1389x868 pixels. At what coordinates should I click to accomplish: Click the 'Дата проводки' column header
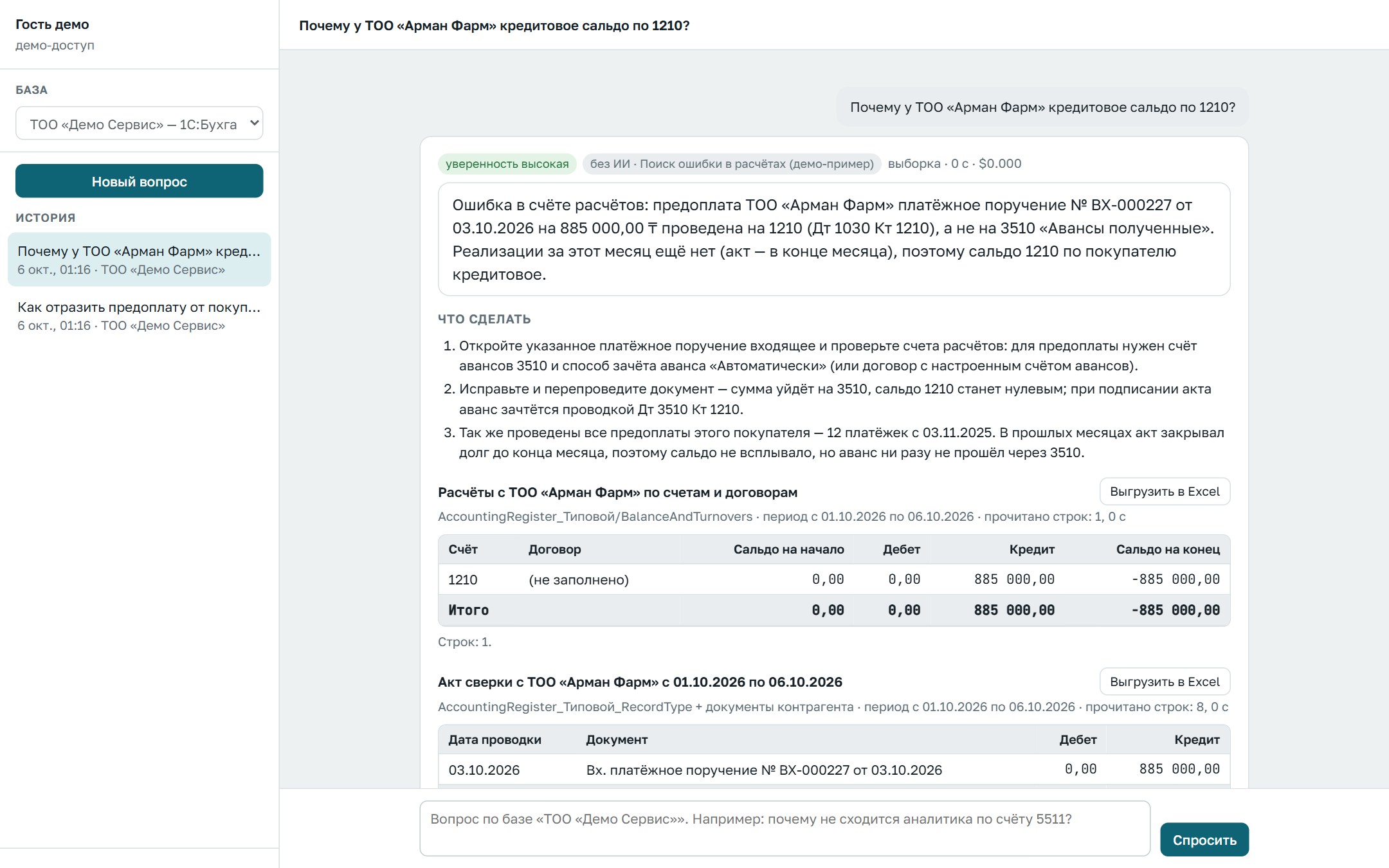(495, 740)
